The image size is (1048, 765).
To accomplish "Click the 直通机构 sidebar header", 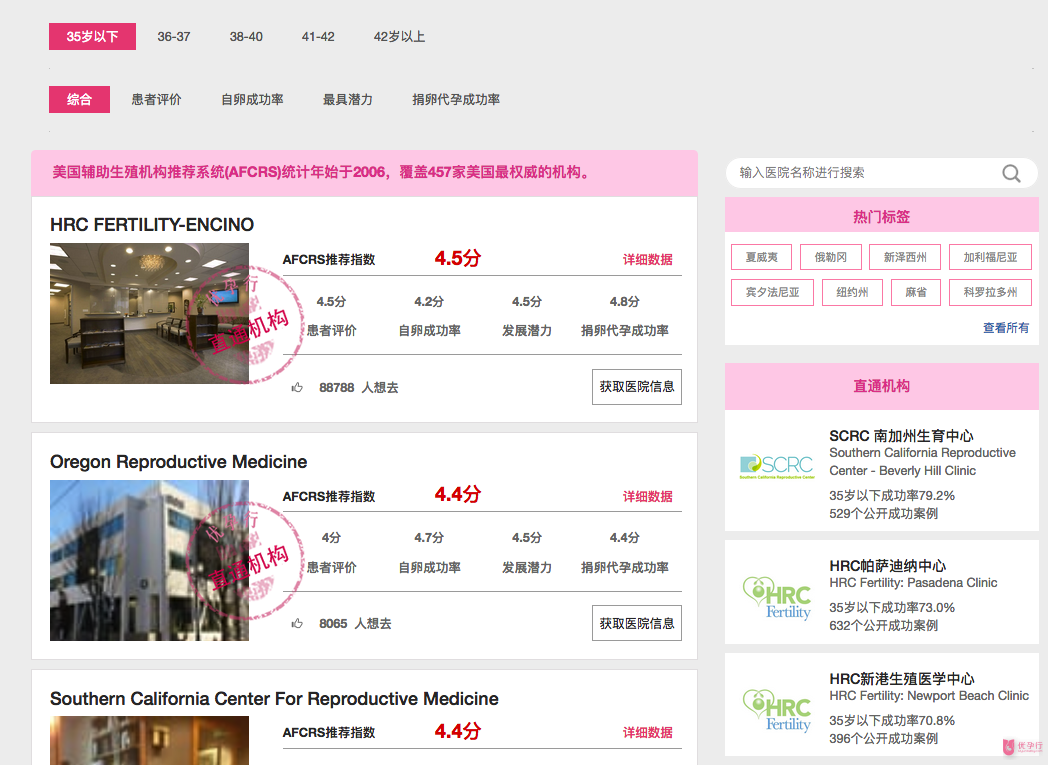I will [x=882, y=386].
